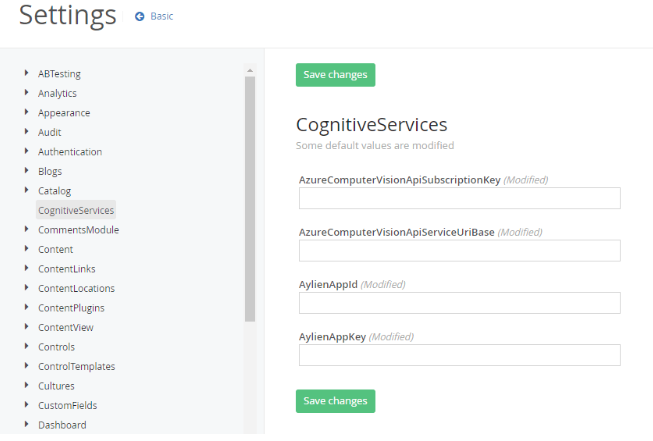Select CustomFields in the settings tree
The height and width of the screenshot is (441, 653).
pos(67,406)
